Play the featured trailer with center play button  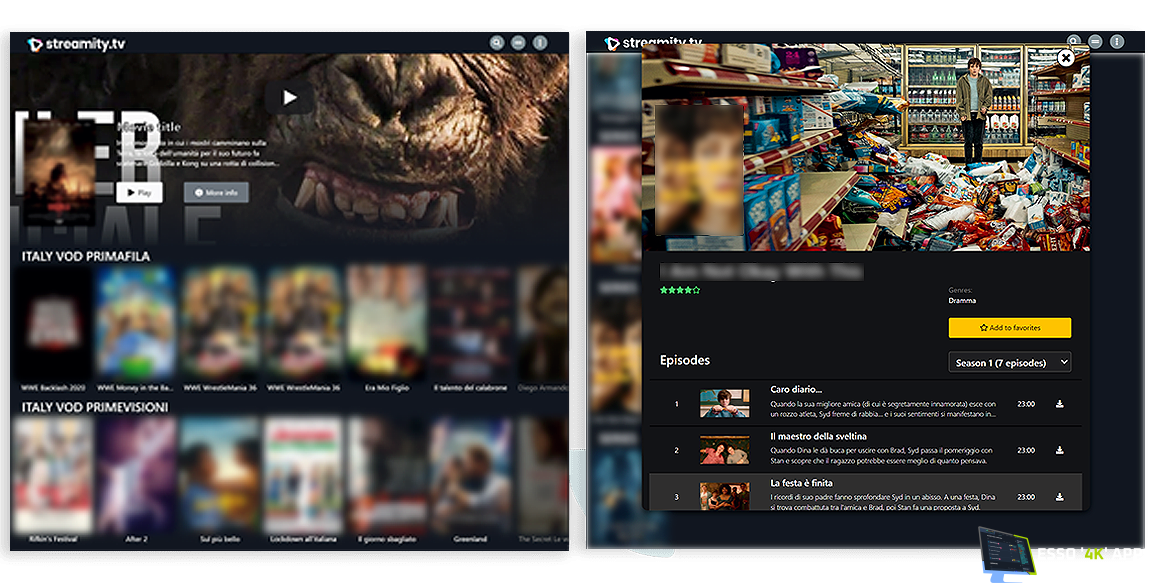pos(289,97)
